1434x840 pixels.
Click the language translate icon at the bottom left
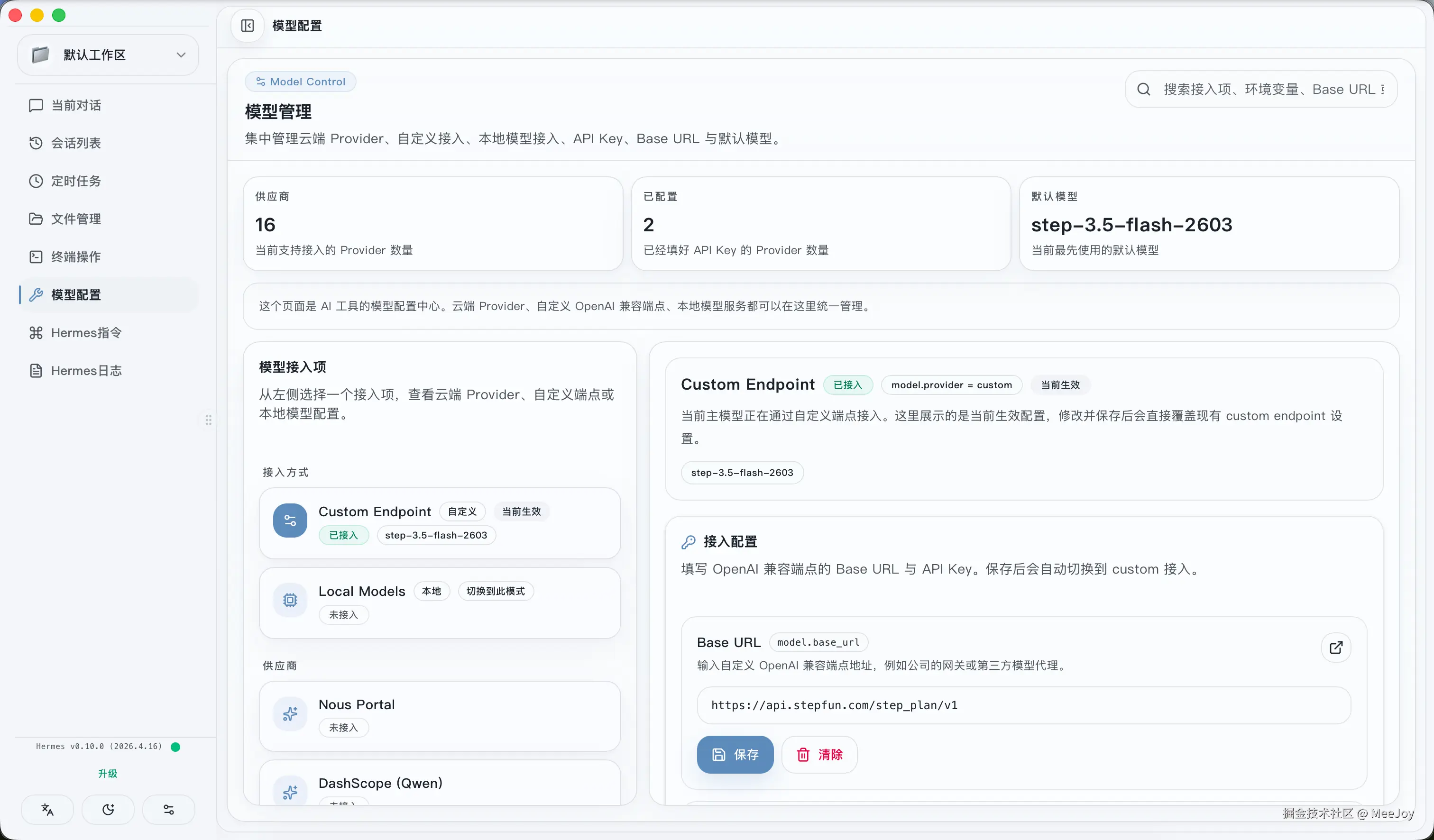pos(47,809)
